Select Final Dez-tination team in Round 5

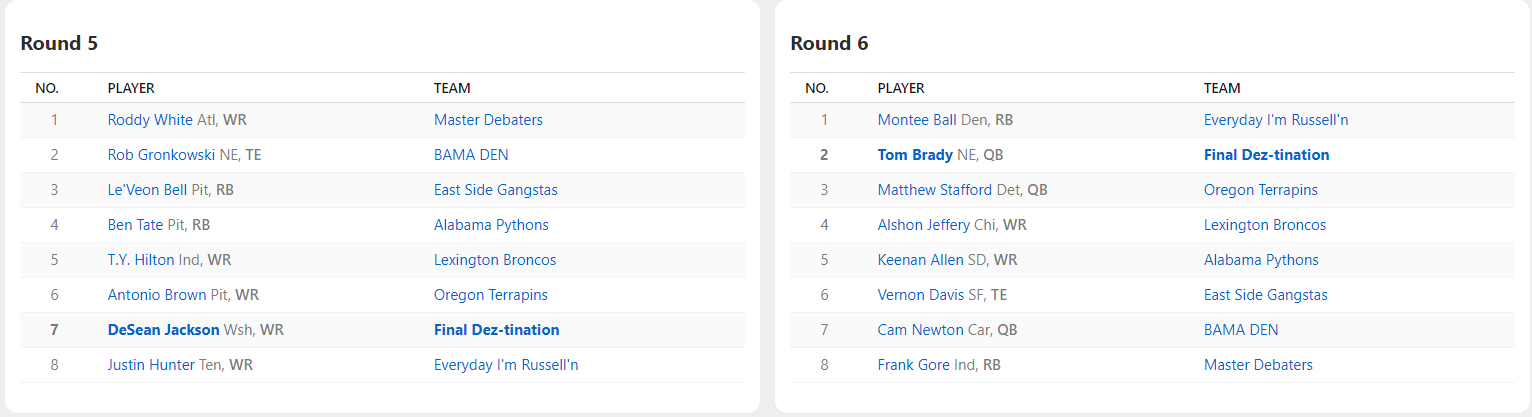click(496, 330)
